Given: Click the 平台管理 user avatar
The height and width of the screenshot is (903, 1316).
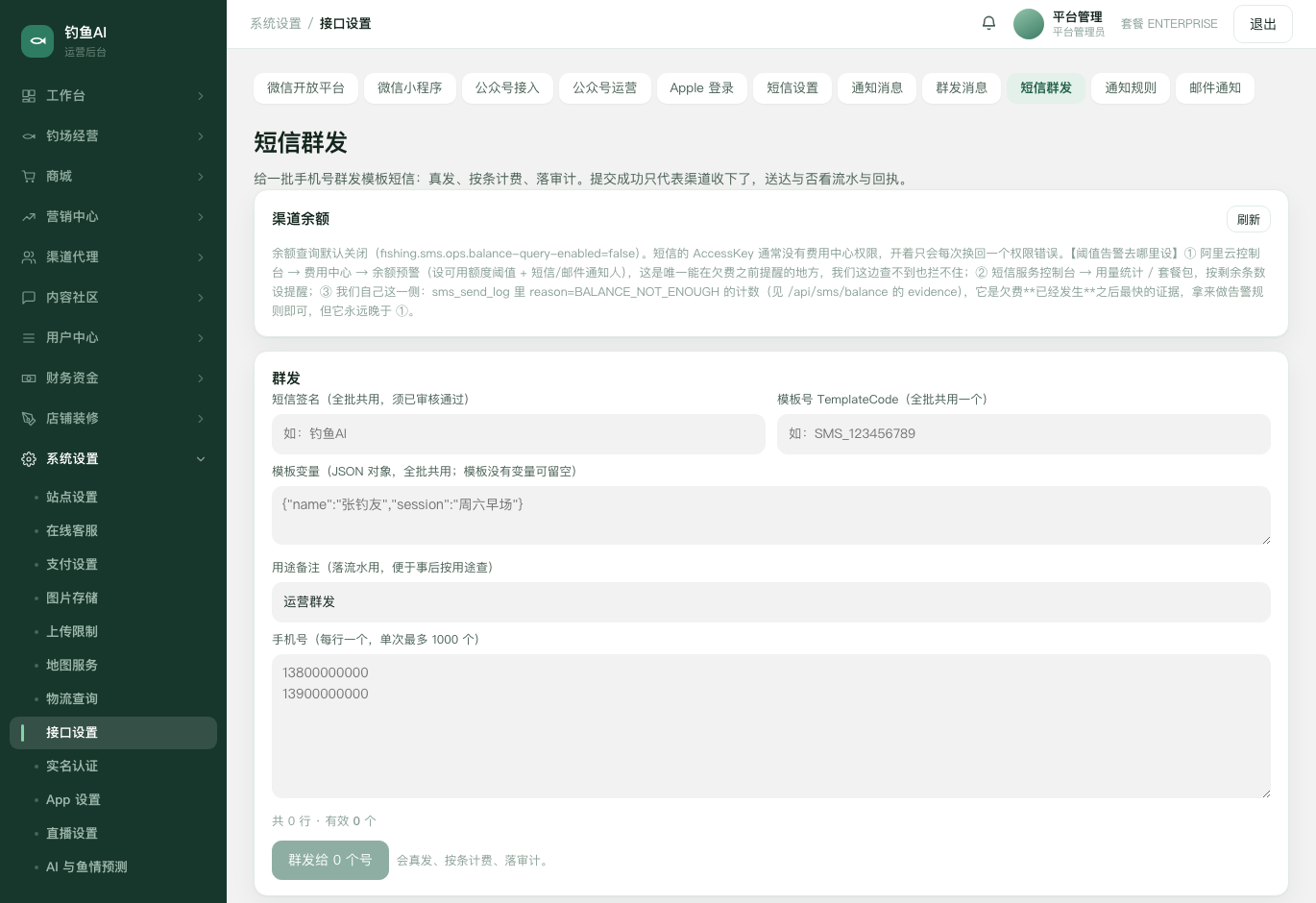Looking at the screenshot, I should coord(1029,24).
